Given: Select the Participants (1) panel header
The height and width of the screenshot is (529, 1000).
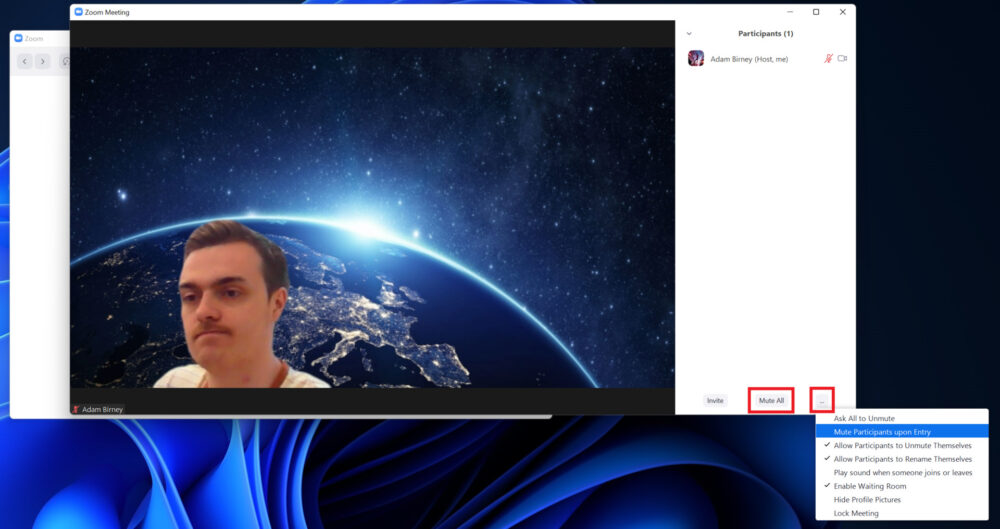Looking at the screenshot, I should [x=765, y=34].
